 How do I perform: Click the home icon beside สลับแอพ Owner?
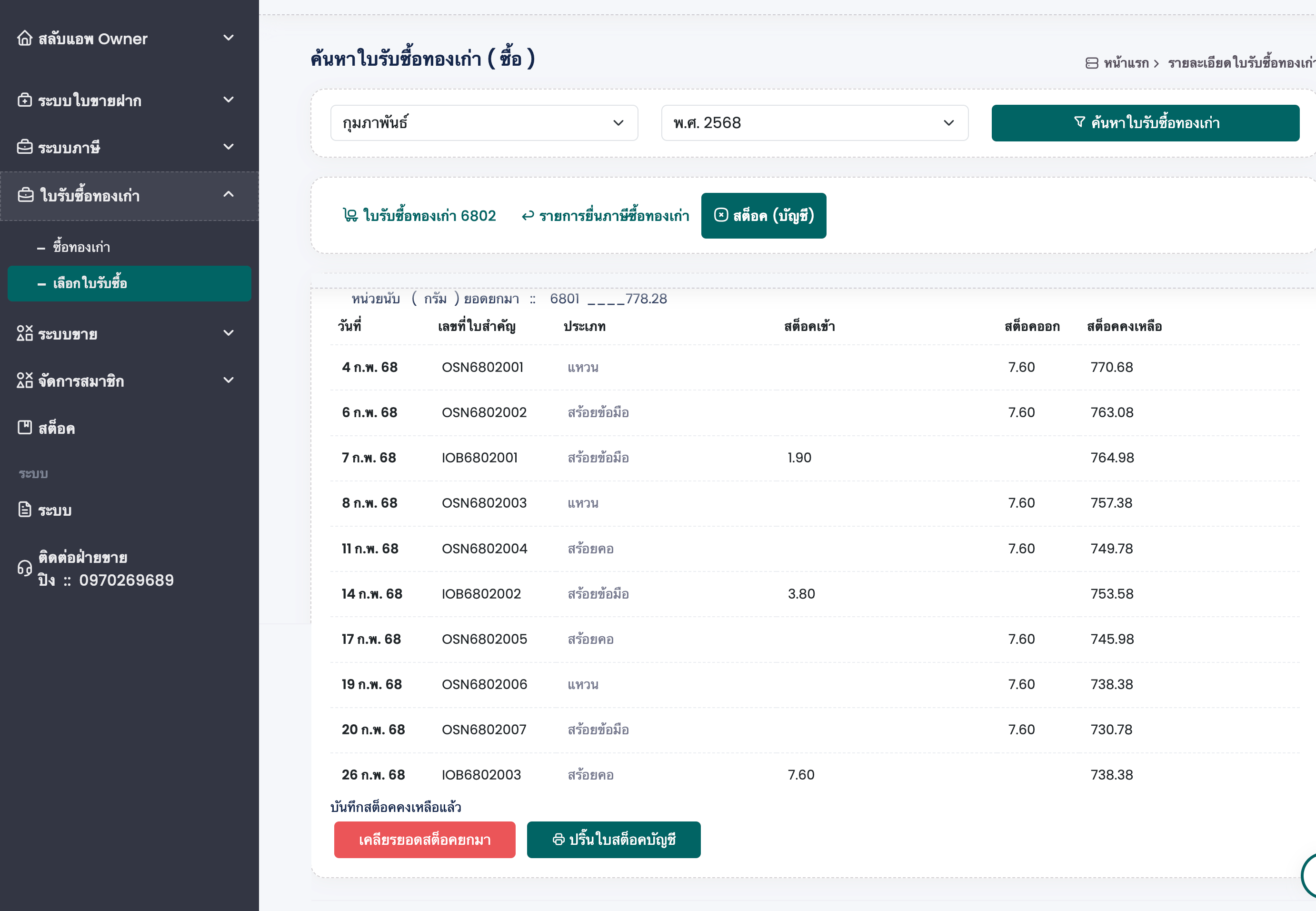click(25, 38)
